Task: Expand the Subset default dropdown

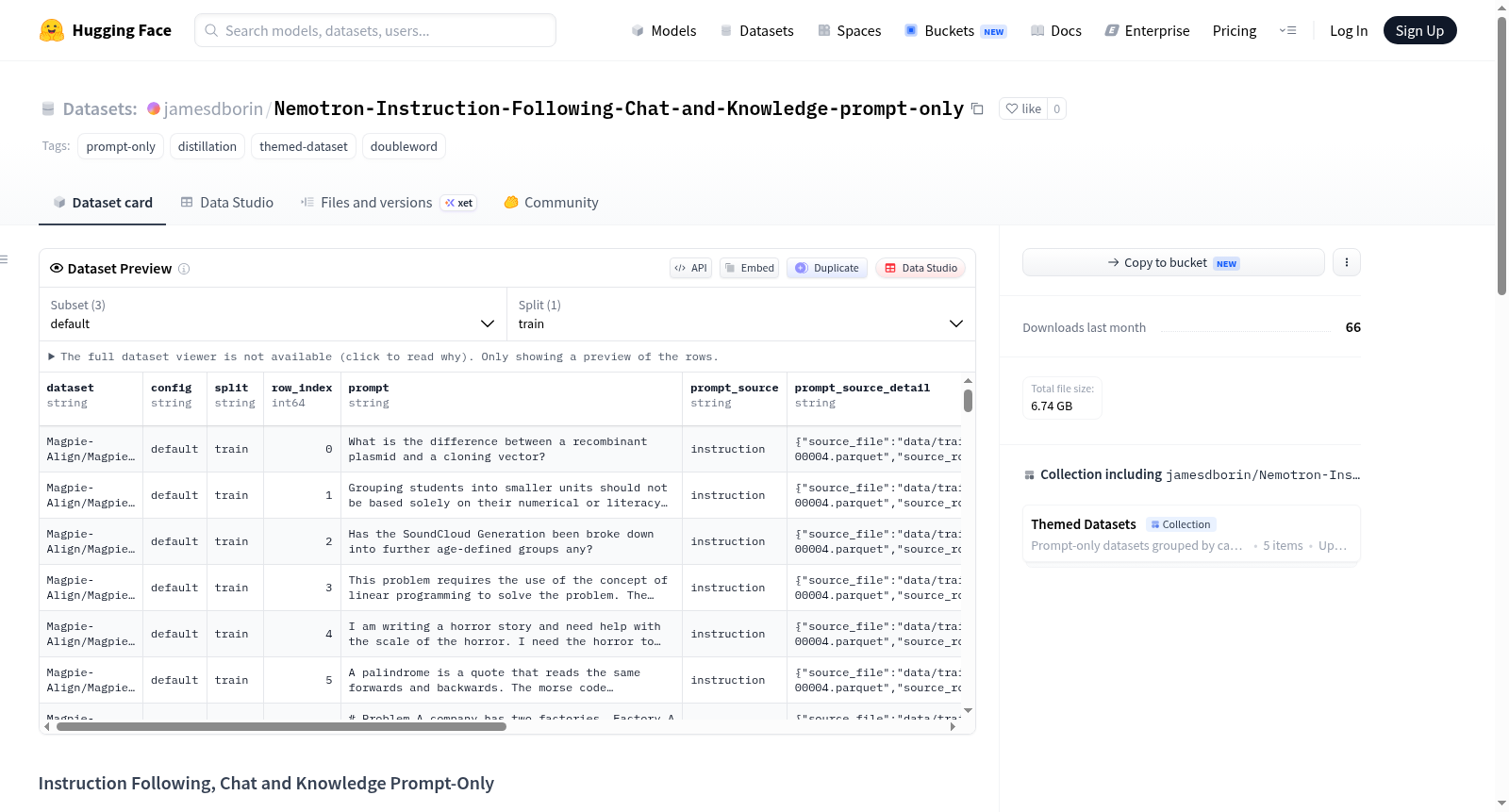Action: [x=273, y=314]
